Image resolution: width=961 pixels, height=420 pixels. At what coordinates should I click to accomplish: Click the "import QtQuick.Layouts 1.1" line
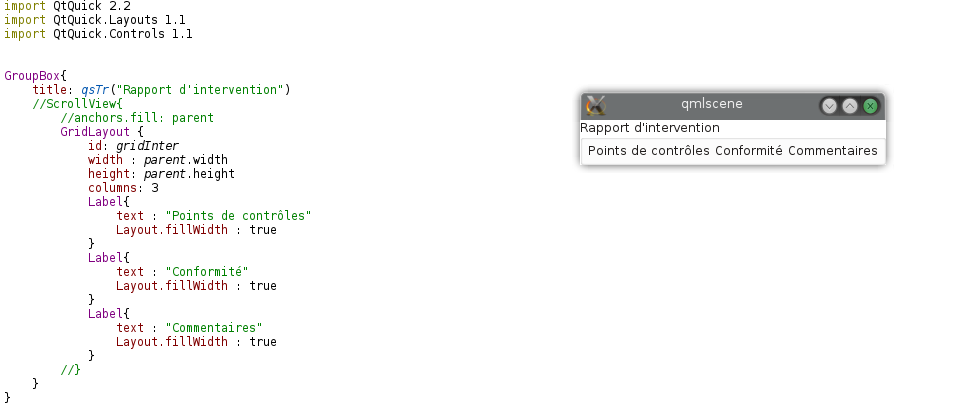95,20
